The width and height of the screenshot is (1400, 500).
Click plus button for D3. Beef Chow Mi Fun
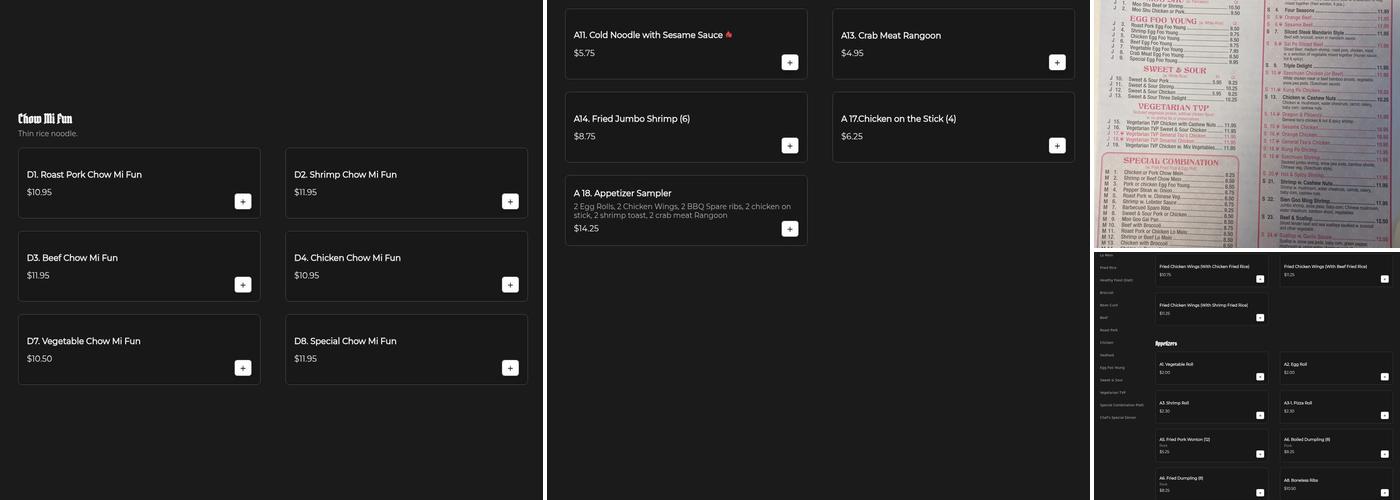click(x=243, y=284)
